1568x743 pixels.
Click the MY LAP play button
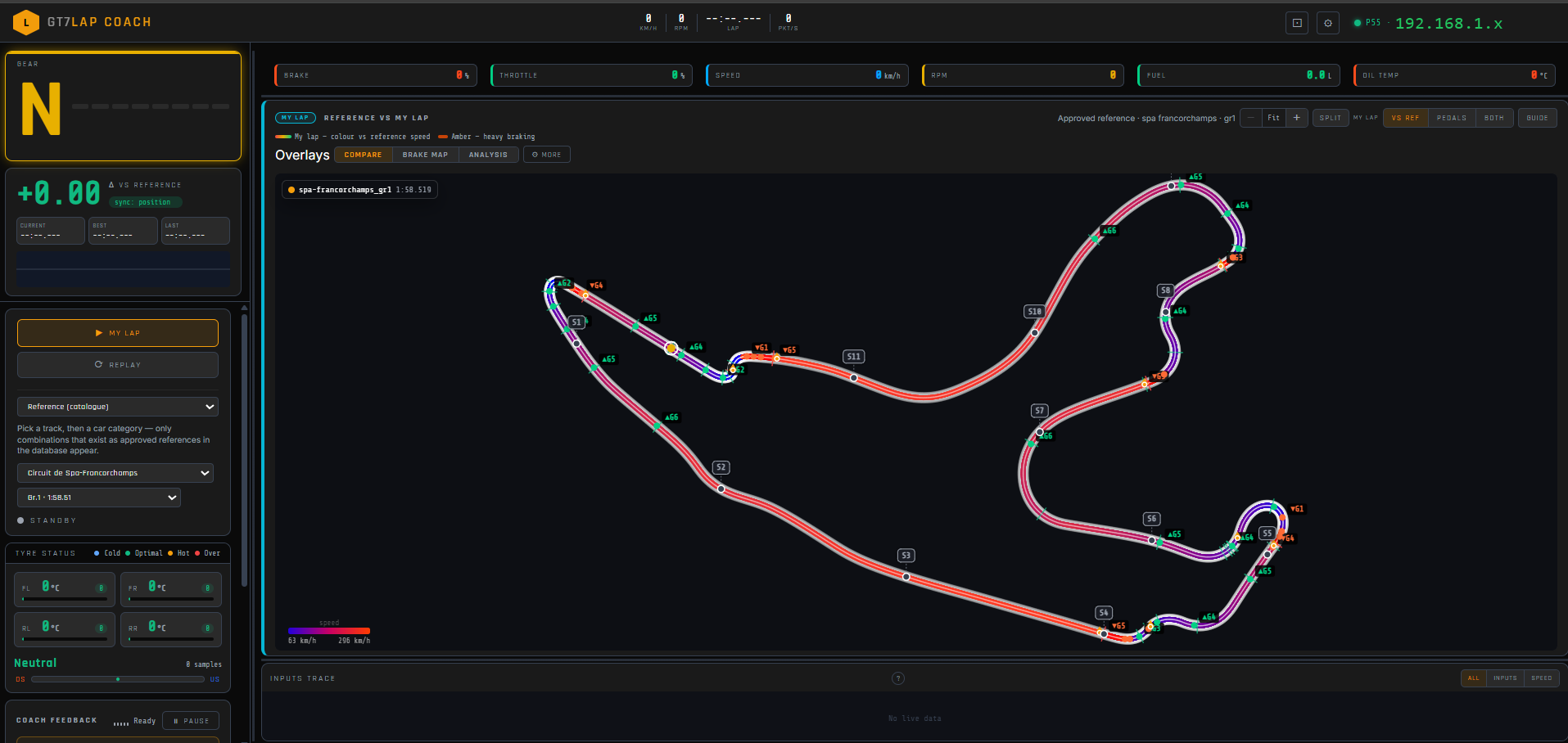click(x=118, y=333)
